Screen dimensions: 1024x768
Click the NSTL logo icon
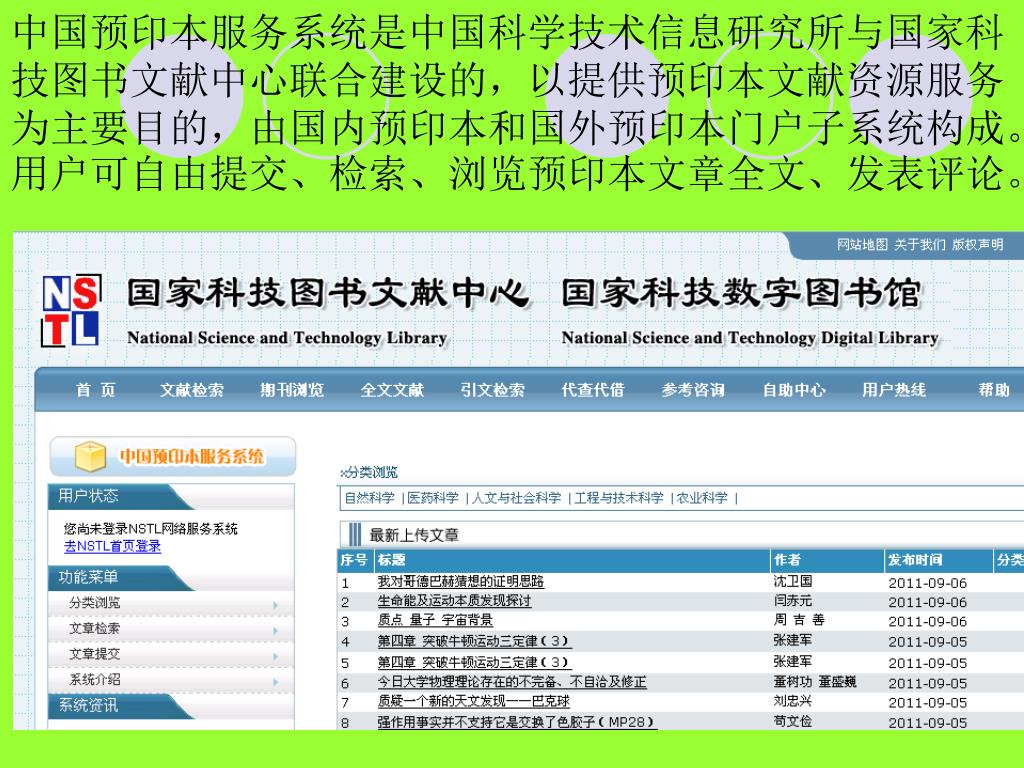pyautogui.click(x=72, y=310)
